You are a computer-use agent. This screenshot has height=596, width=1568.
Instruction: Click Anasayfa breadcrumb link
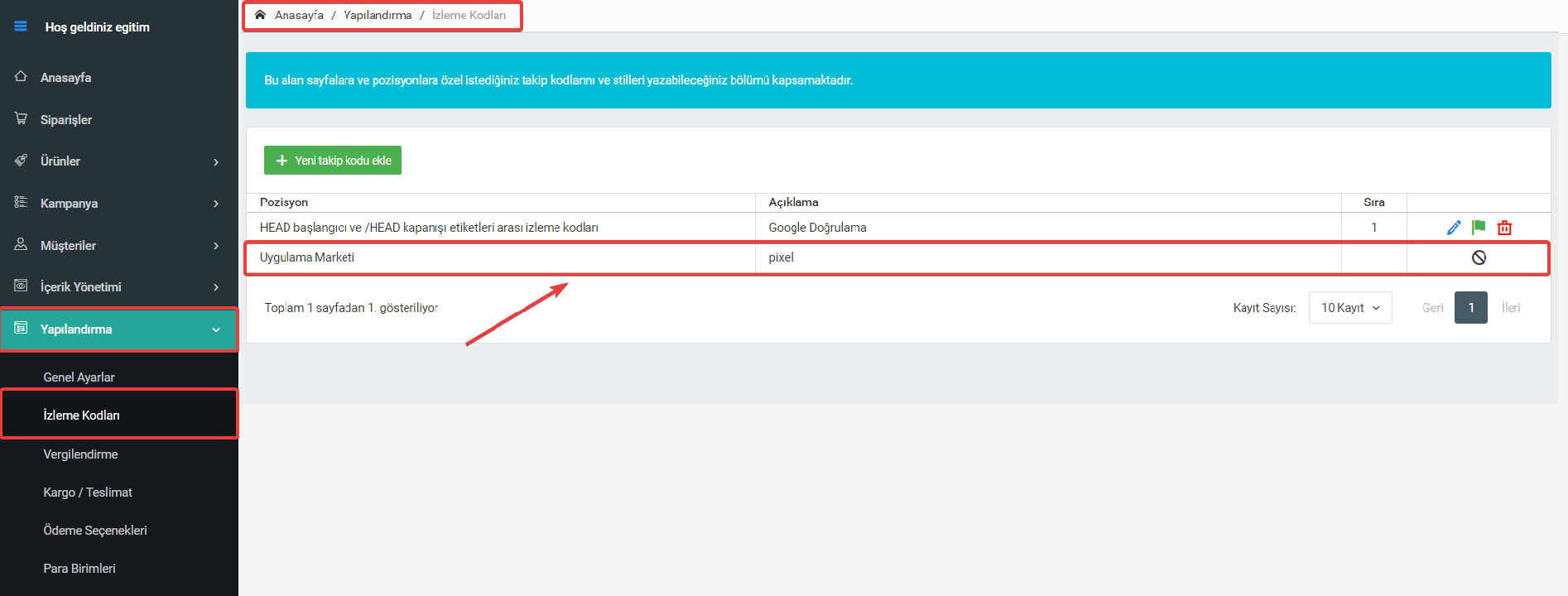tap(299, 15)
